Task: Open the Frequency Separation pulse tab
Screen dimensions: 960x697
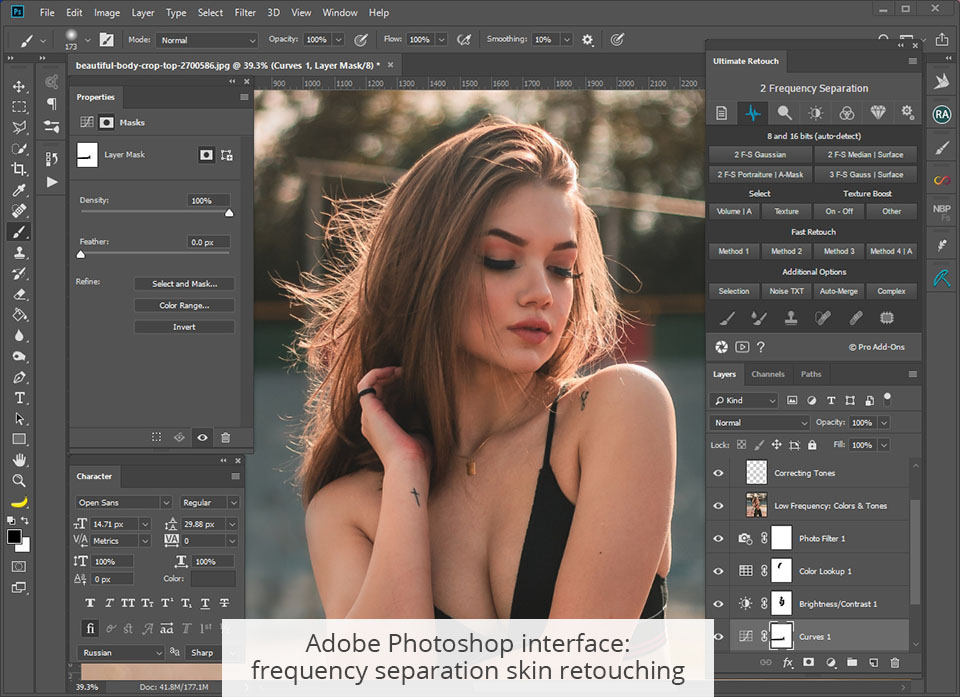Action: pyautogui.click(x=753, y=113)
